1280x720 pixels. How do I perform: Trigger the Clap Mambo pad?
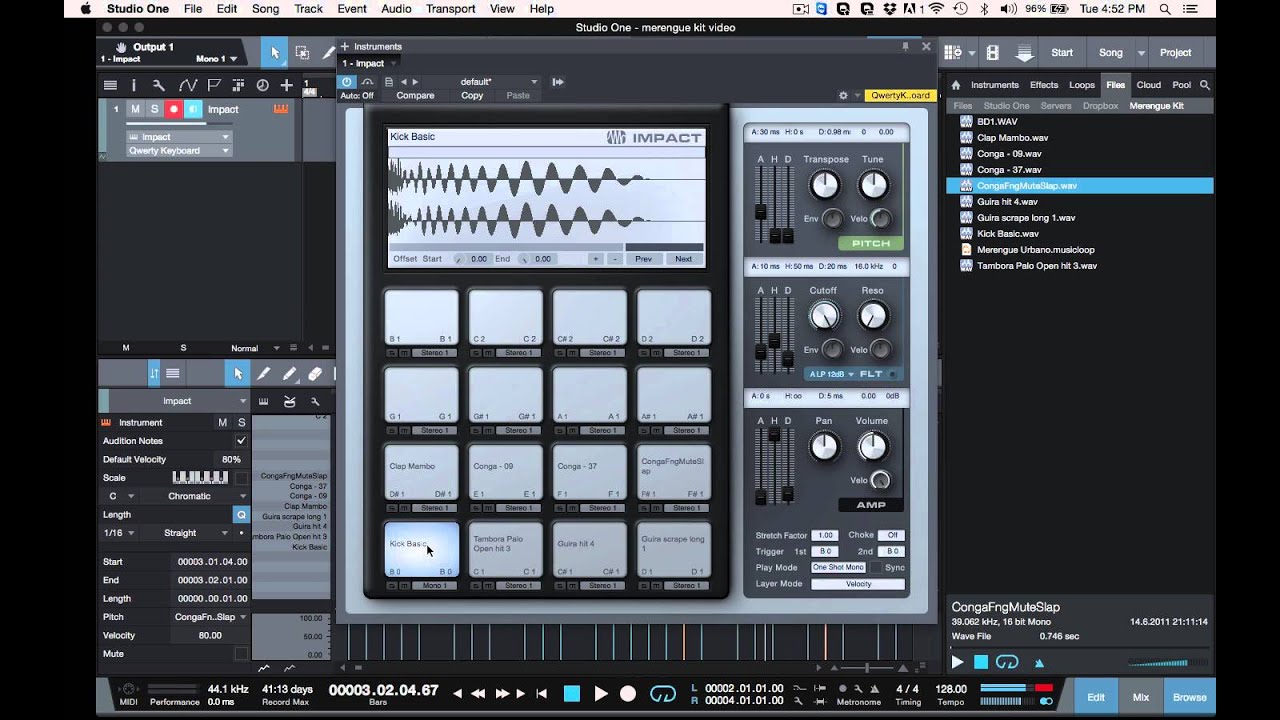(x=421, y=472)
